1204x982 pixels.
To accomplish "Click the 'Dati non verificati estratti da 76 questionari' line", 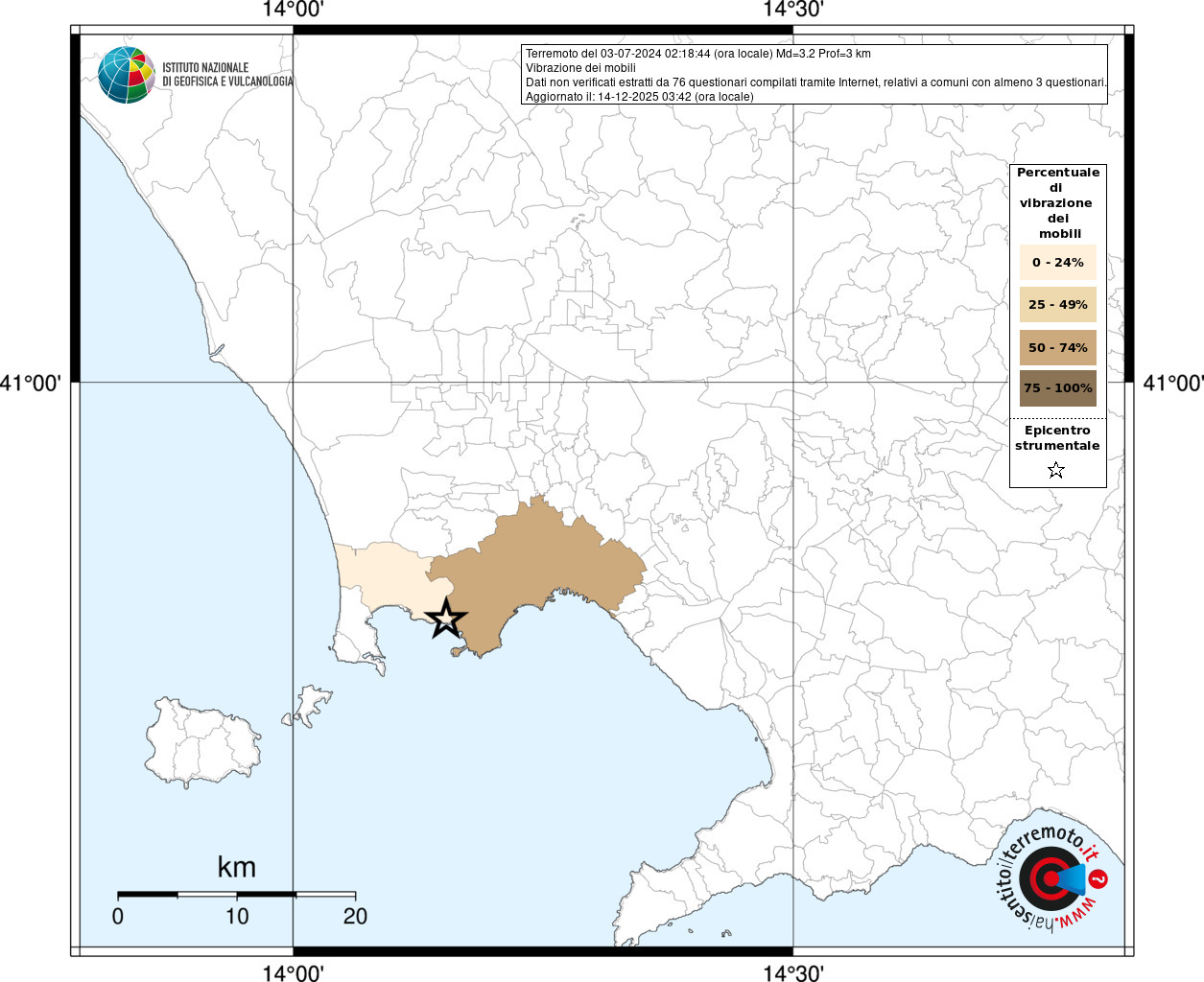I will [x=815, y=82].
